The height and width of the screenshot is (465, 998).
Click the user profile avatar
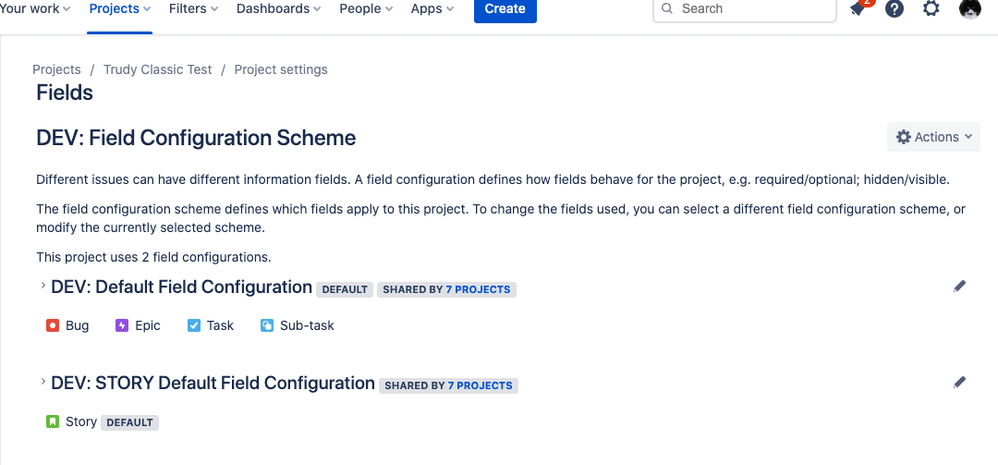click(x=969, y=9)
